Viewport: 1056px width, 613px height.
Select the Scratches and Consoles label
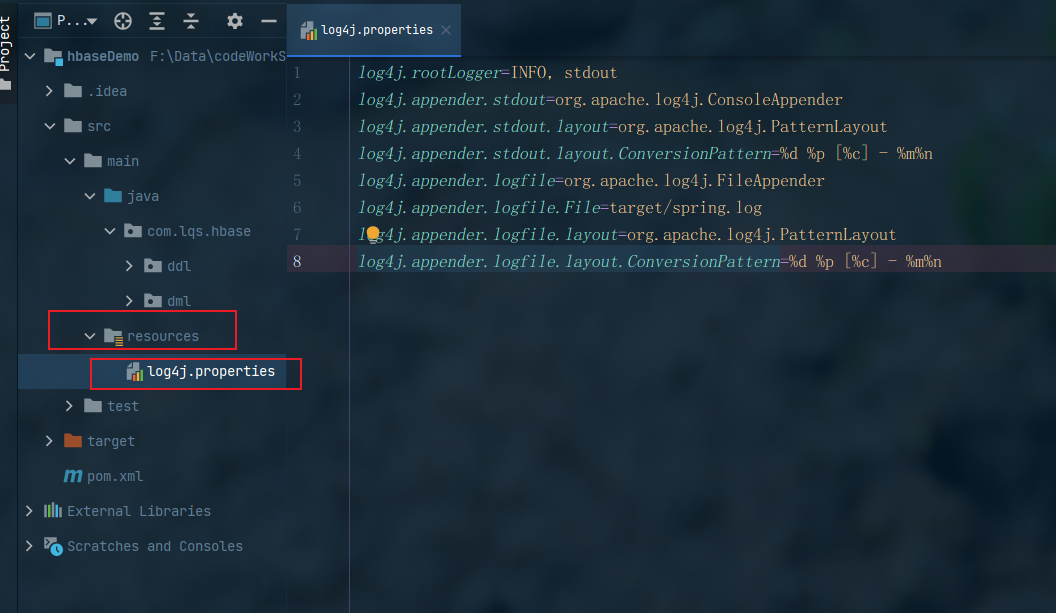(x=155, y=546)
